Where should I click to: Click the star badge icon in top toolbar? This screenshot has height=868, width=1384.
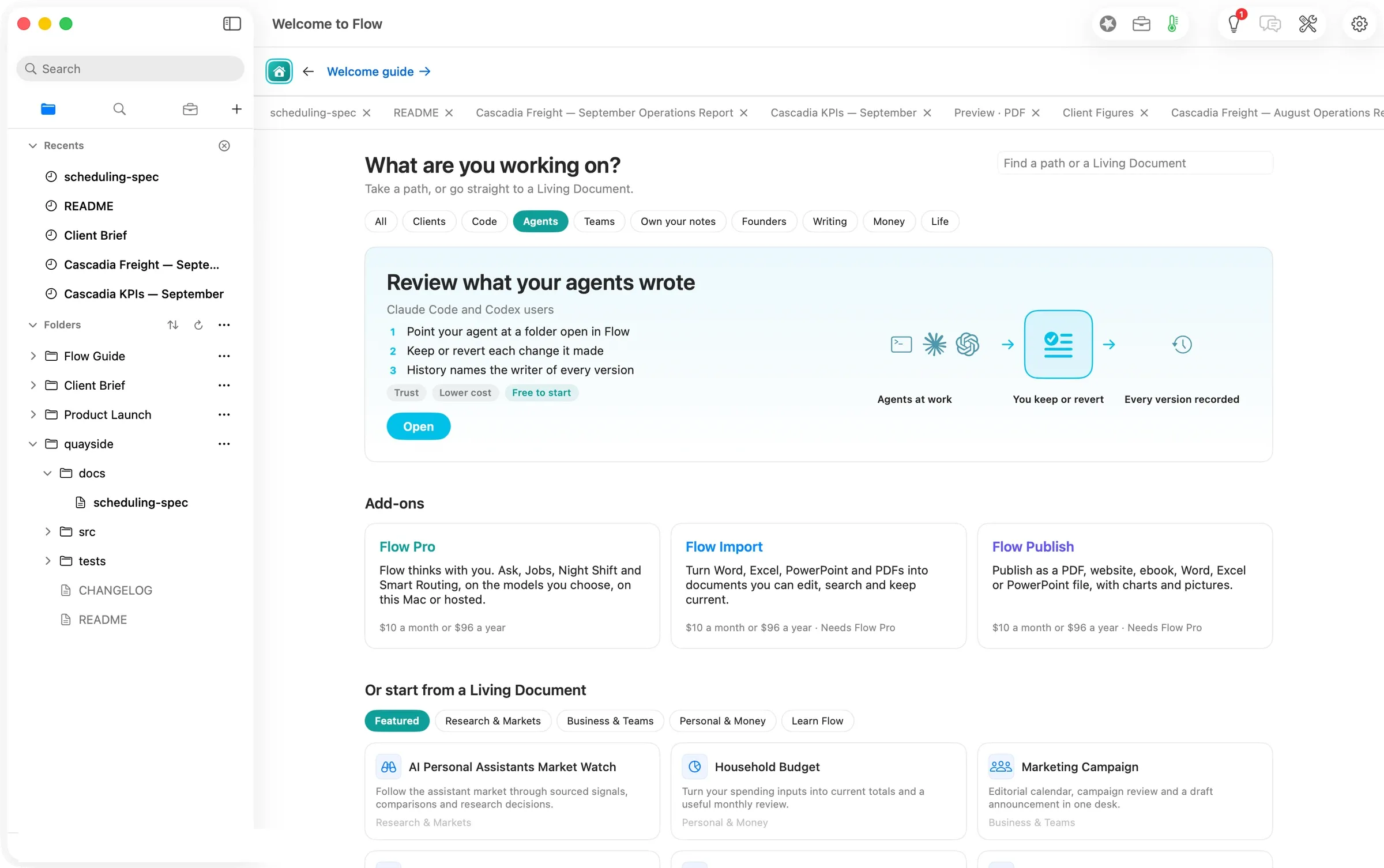tap(1108, 24)
